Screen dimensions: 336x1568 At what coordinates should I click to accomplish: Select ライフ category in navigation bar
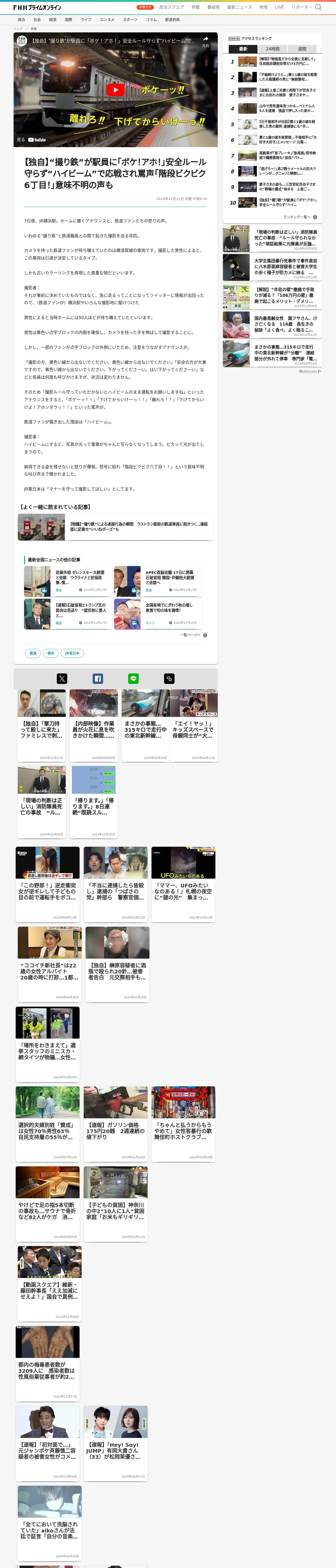pos(86,20)
